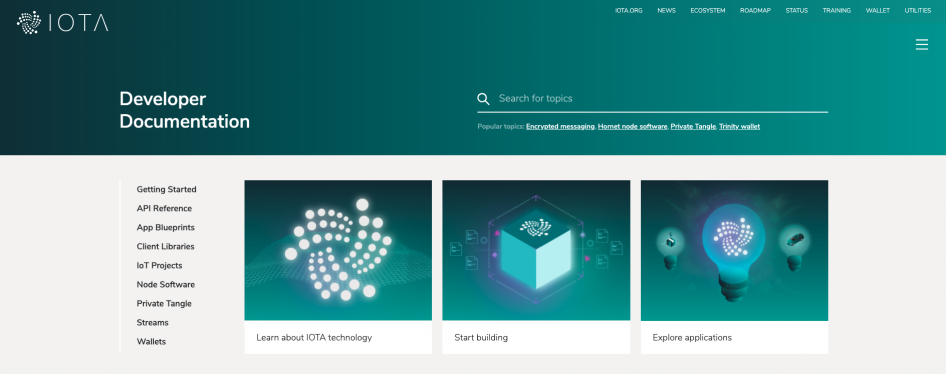Open IOTA.ORG in top navigation
This screenshot has width=946, height=374.
click(629, 11)
